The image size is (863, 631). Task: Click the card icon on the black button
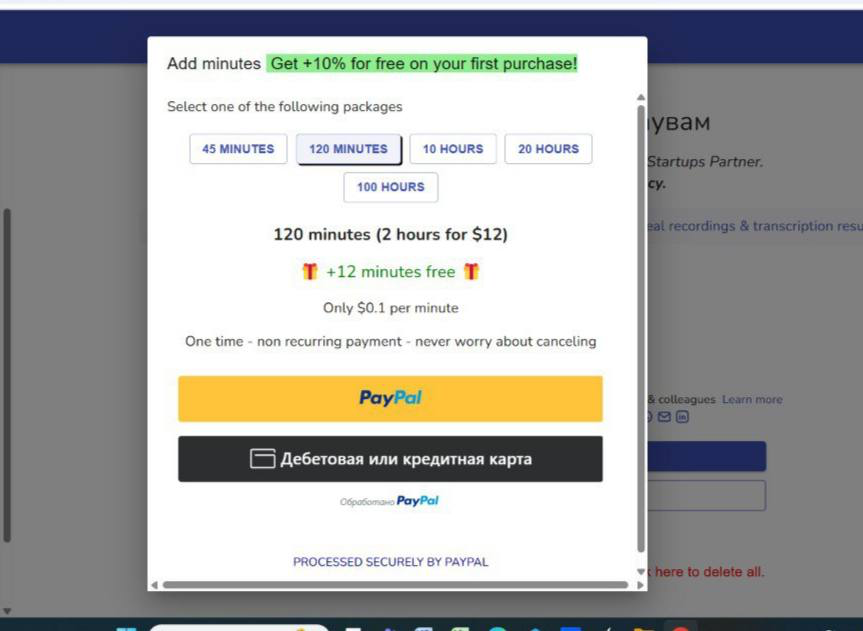tap(263, 459)
